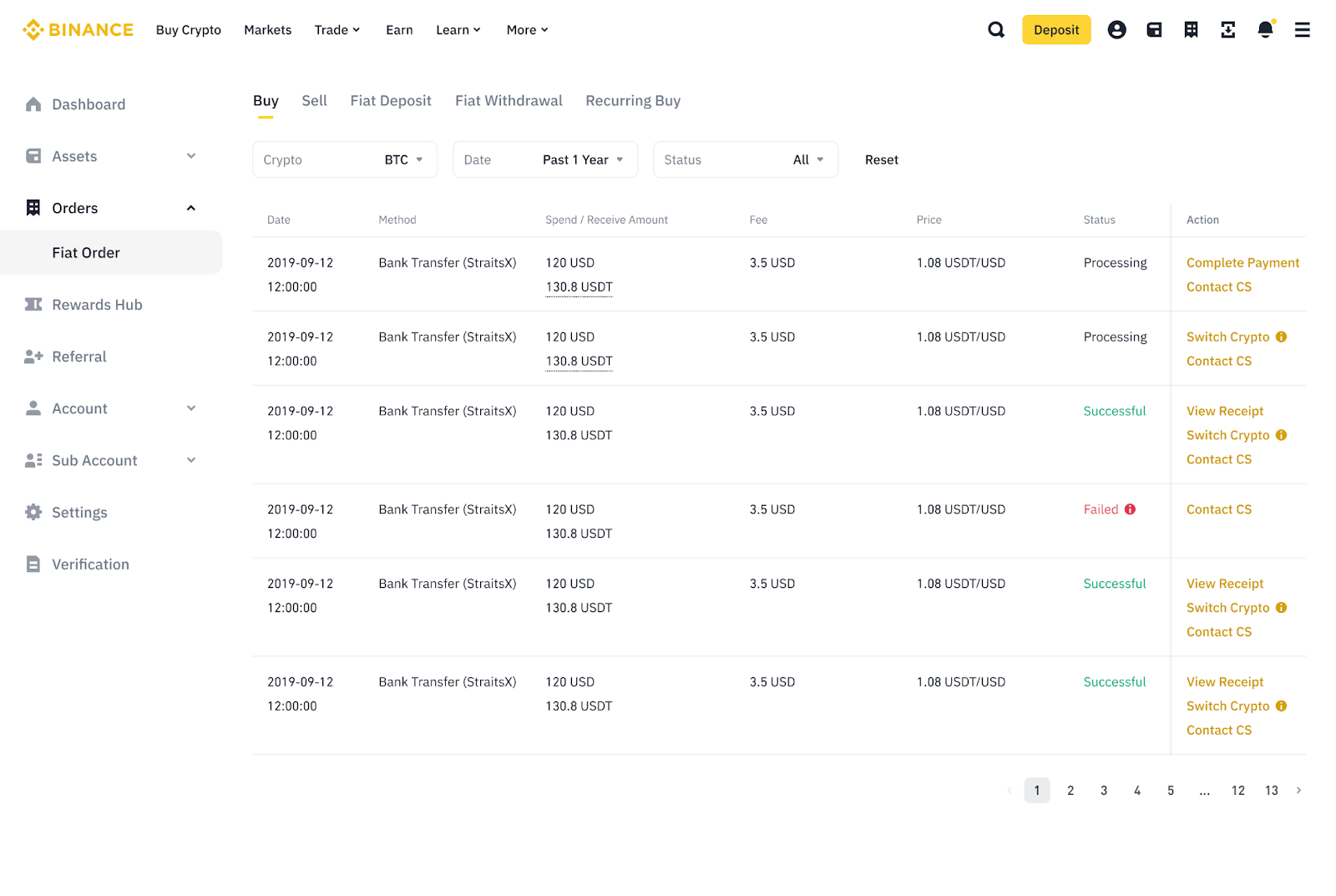The width and height of the screenshot is (1336, 896).
Task: Click the Assets wallet icon in sidebar
Action: click(x=33, y=156)
